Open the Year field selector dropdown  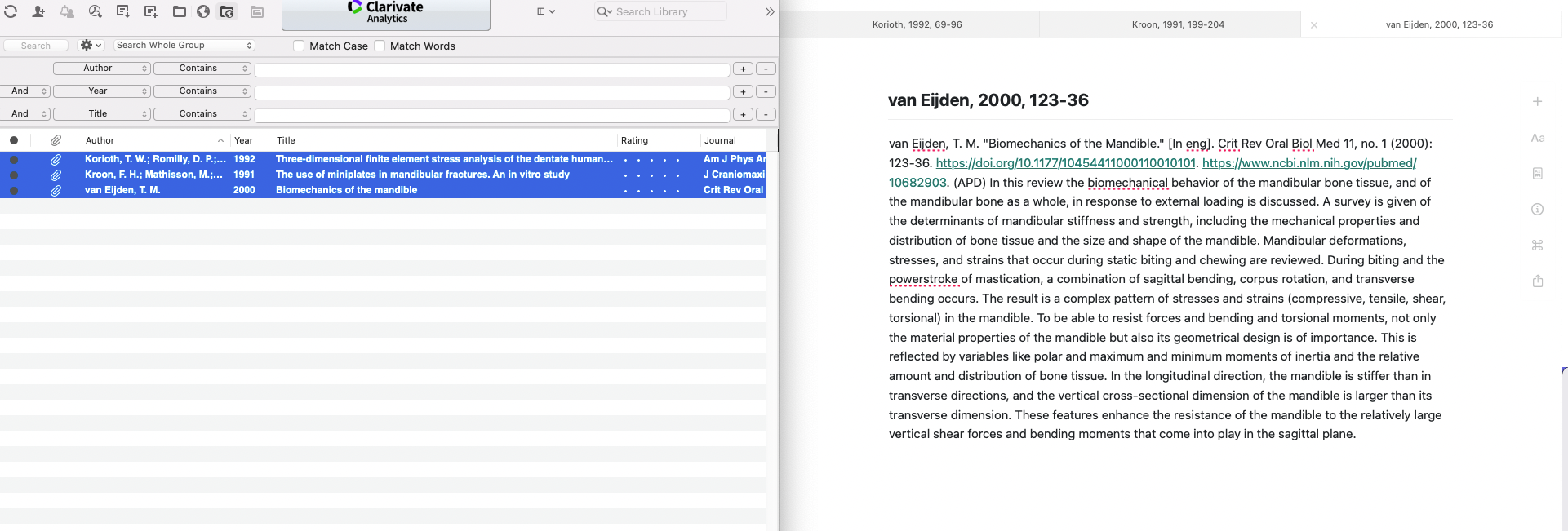click(x=102, y=91)
